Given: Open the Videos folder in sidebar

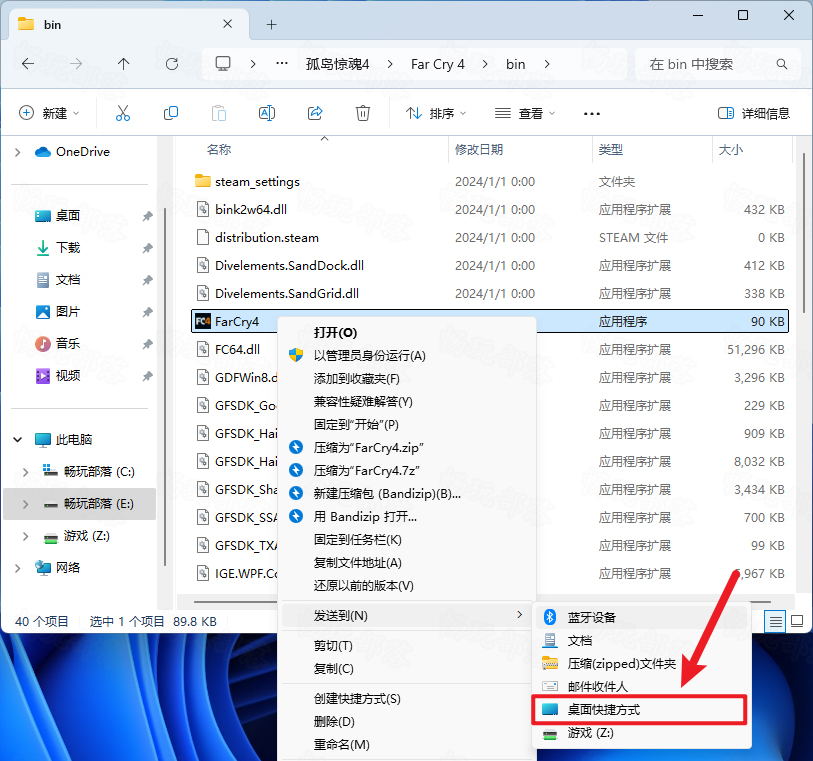Looking at the screenshot, I should (67, 375).
